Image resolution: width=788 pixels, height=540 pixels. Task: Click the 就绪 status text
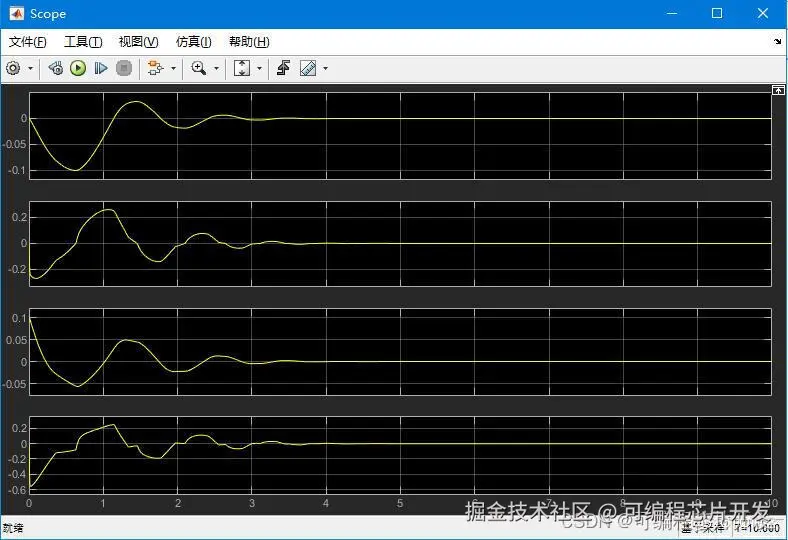[13, 528]
